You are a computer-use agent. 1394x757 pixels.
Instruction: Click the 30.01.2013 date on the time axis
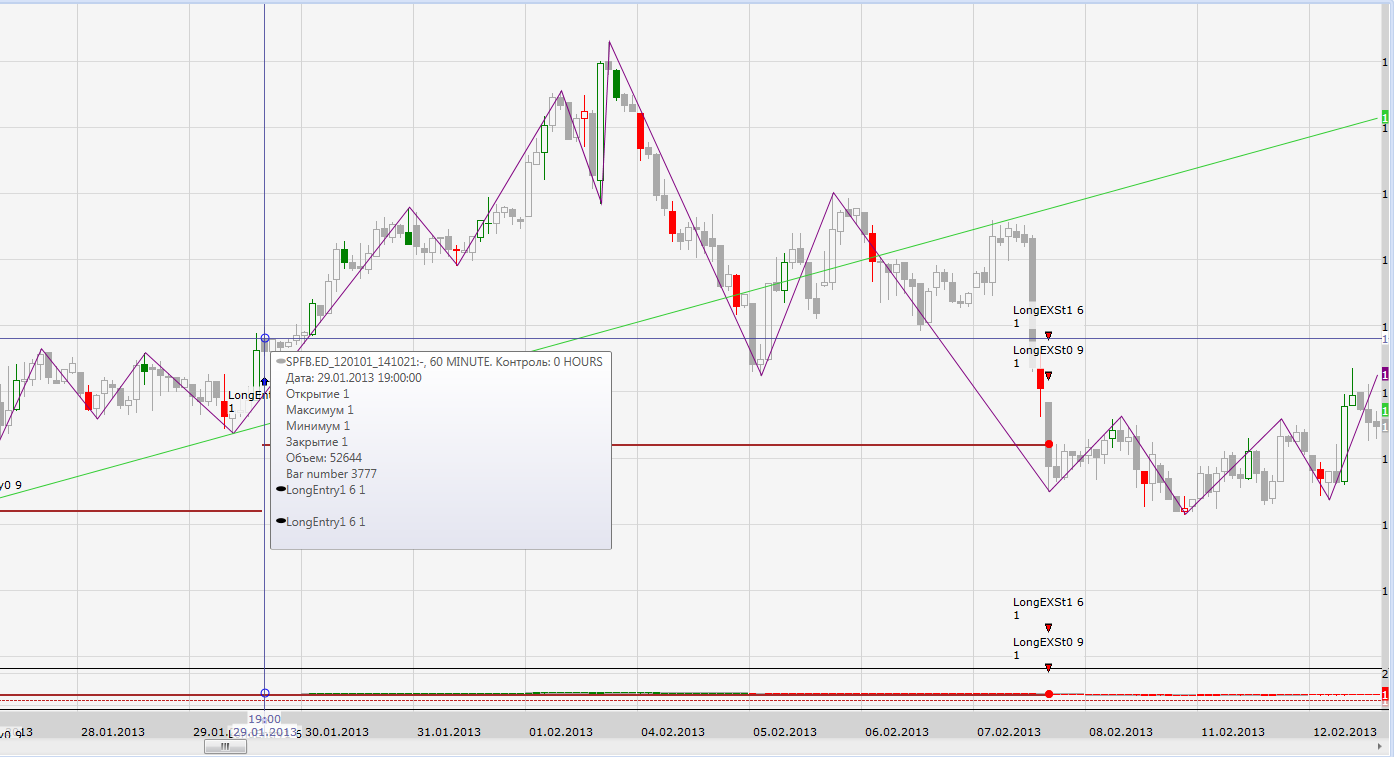tap(336, 732)
